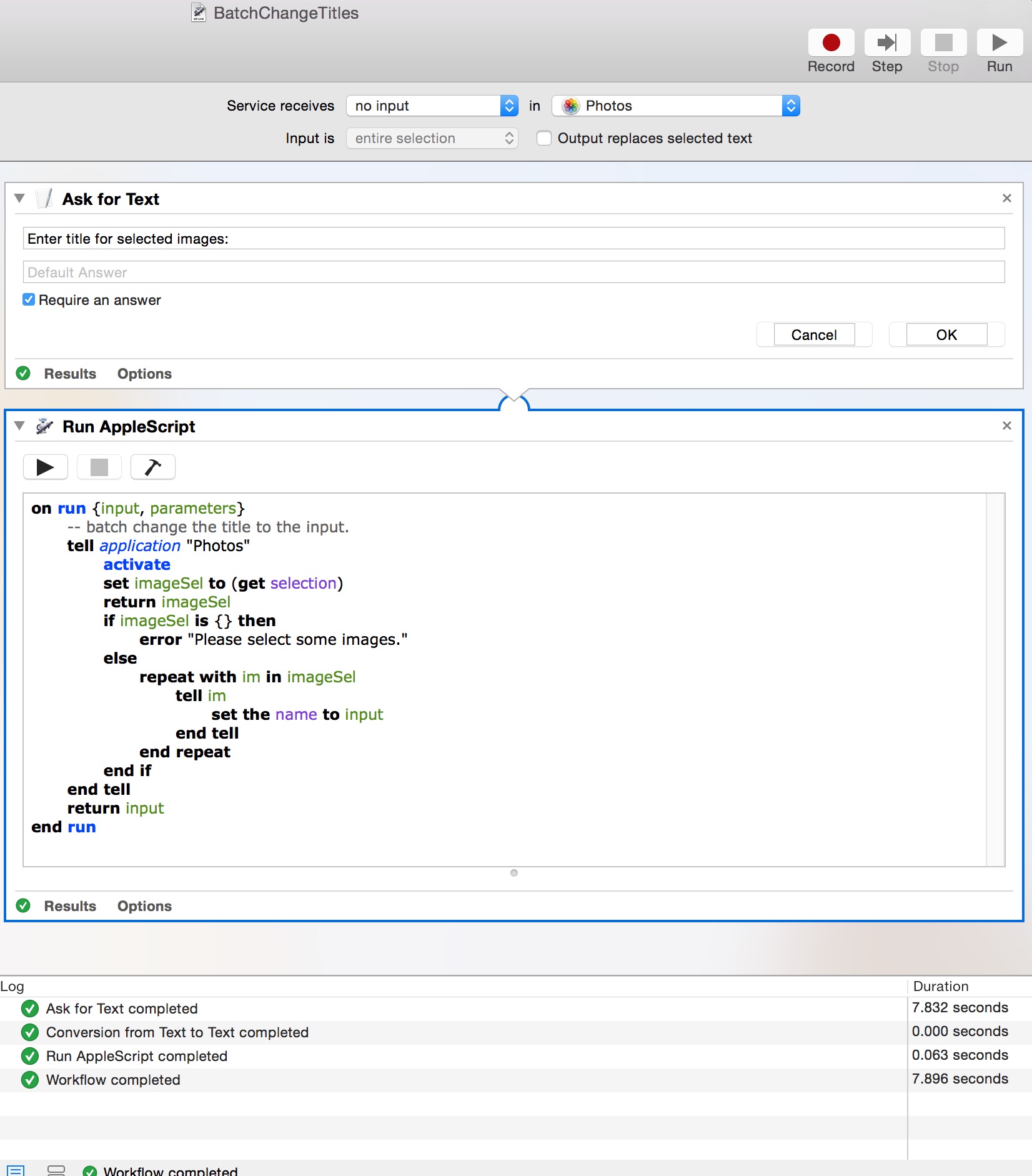Click checkmark beside Workflow completed log row
The image size is (1032, 1176).
pyautogui.click(x=29, y=1080)
